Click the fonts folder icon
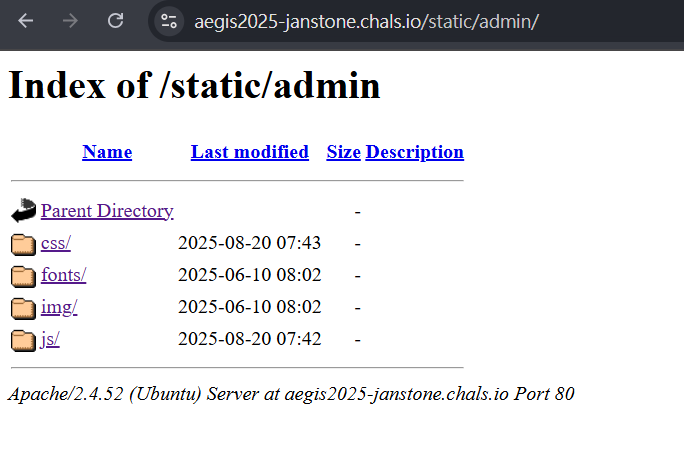Image resolution: width=684 pixels, height=449 pixels. point(23,276)
